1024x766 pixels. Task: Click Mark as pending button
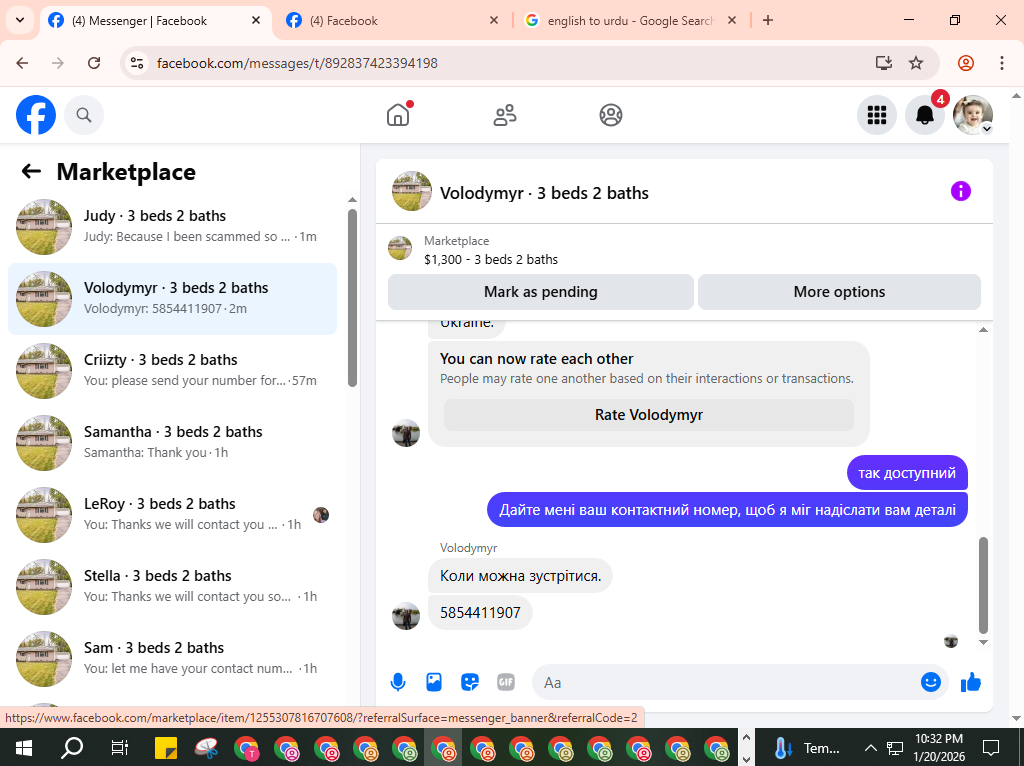click(541, 292)
